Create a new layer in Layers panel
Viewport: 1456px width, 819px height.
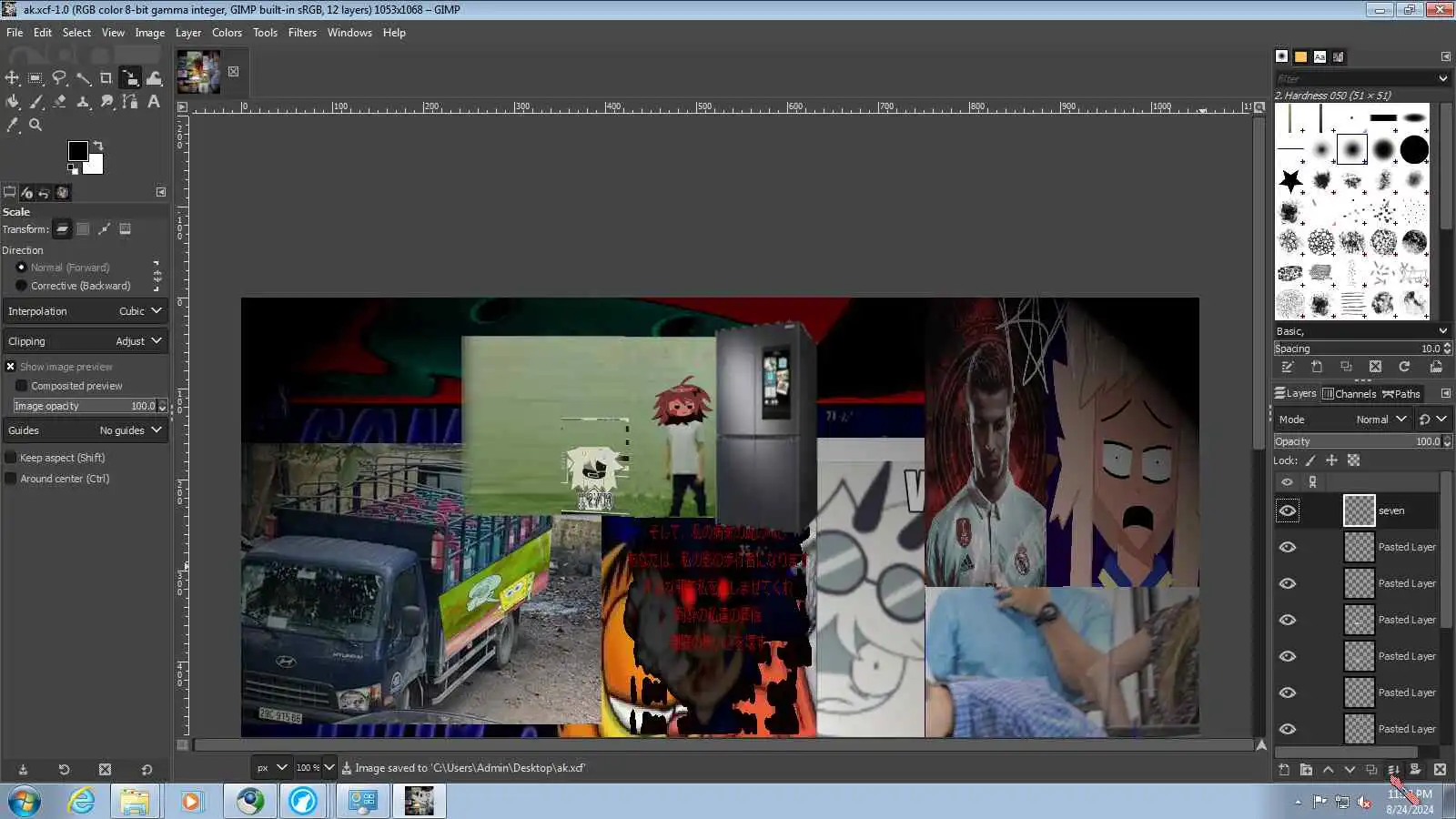1284,770
